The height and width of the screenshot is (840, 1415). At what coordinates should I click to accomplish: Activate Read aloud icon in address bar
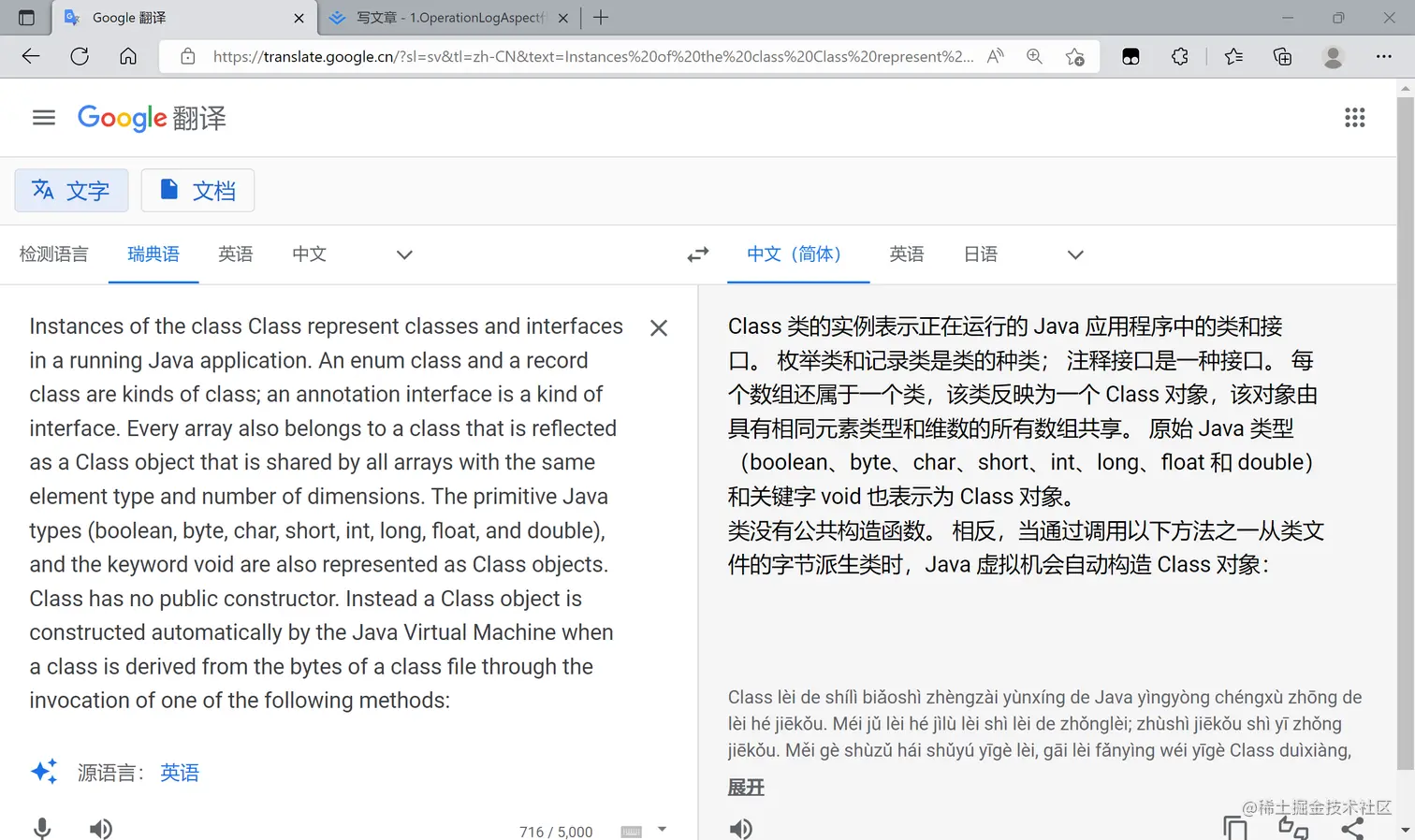pos(996,56)
